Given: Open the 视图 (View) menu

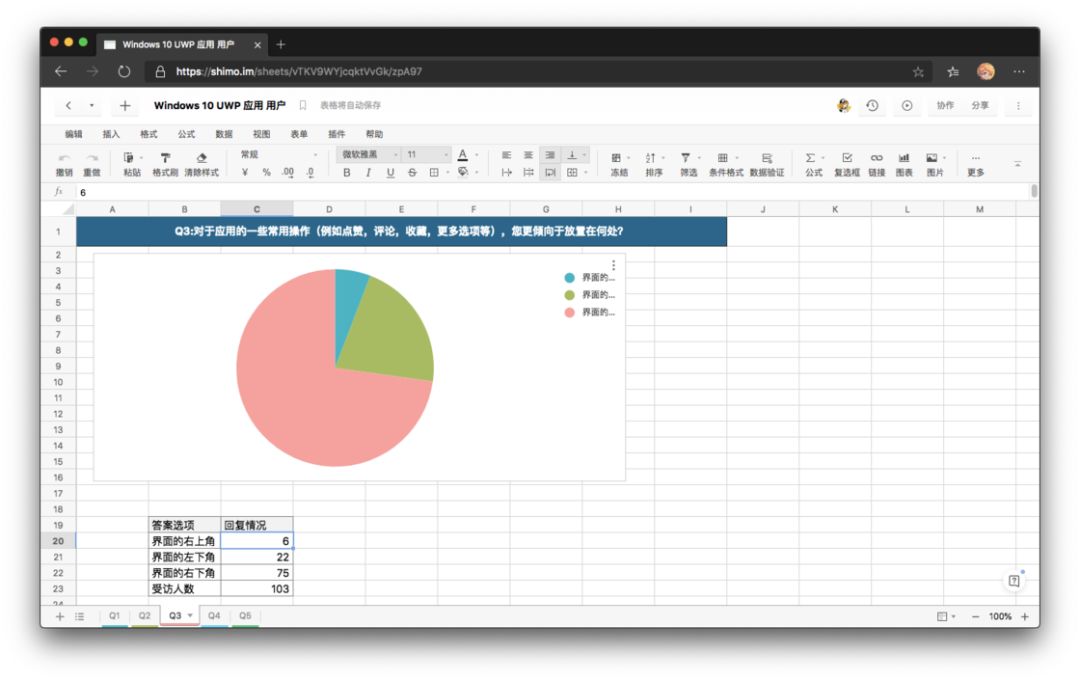Looking at the screenshot, I should click(261, 134).
